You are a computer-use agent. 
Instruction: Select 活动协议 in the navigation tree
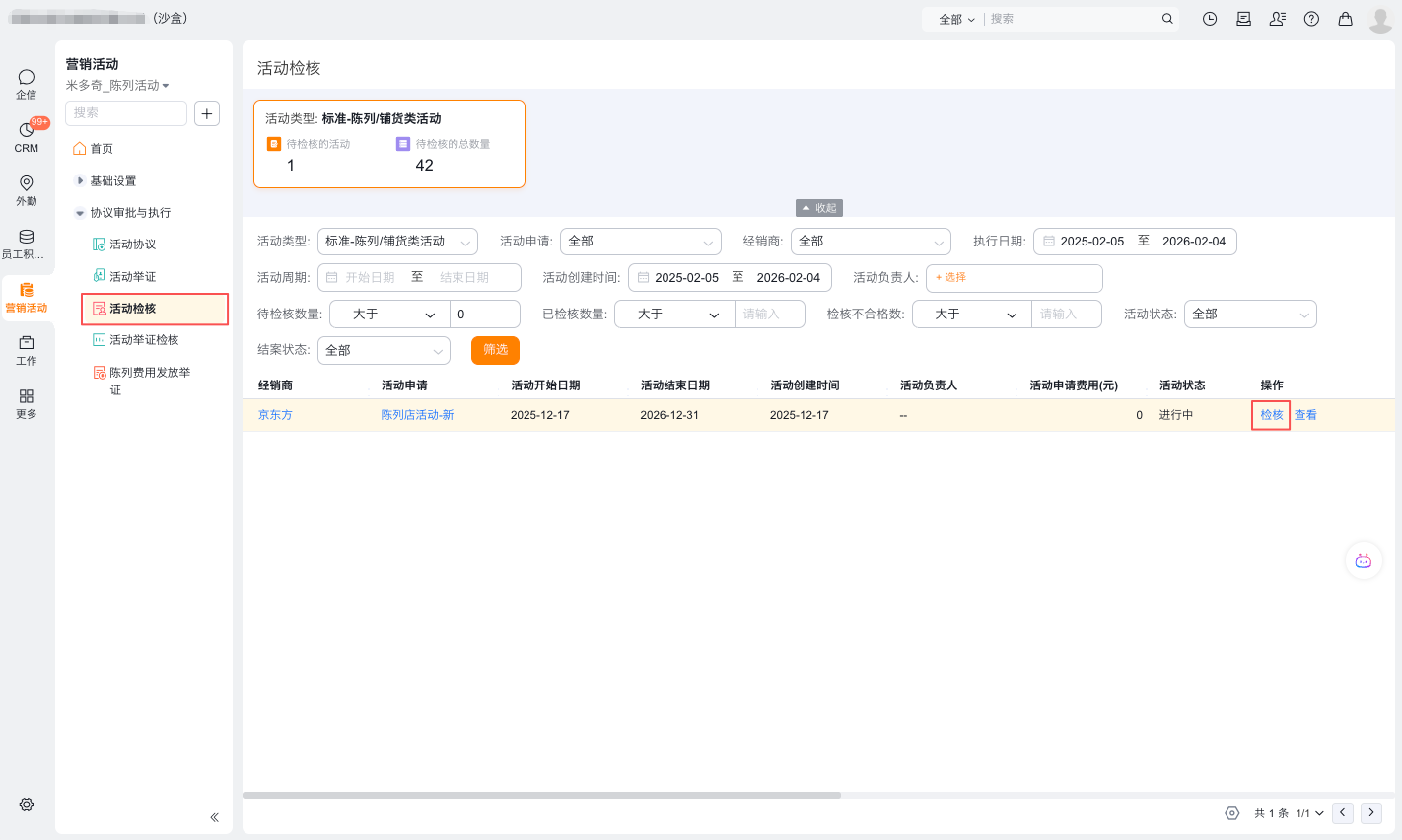(x=132, y=245)
